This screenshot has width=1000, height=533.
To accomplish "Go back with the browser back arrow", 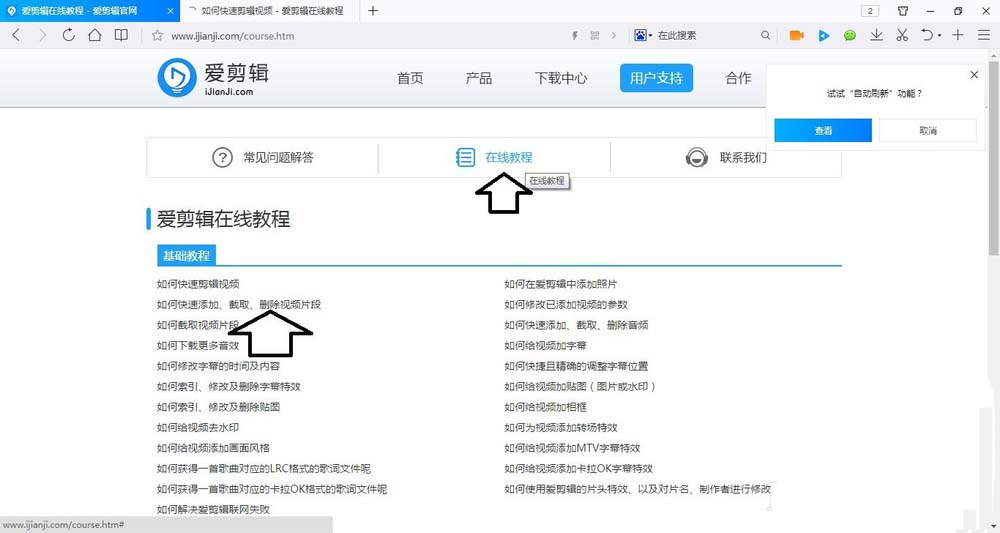I will click(17, 35).
